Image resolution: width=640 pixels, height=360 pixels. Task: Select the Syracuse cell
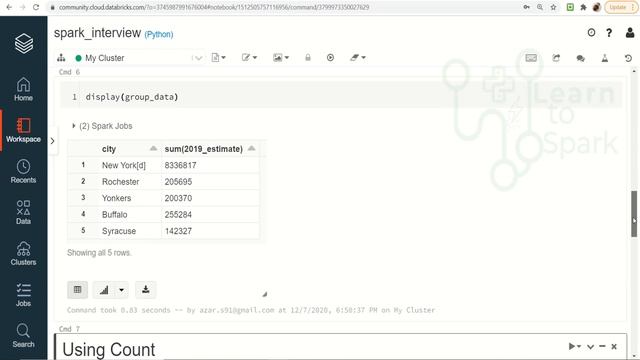pos(130,231)
